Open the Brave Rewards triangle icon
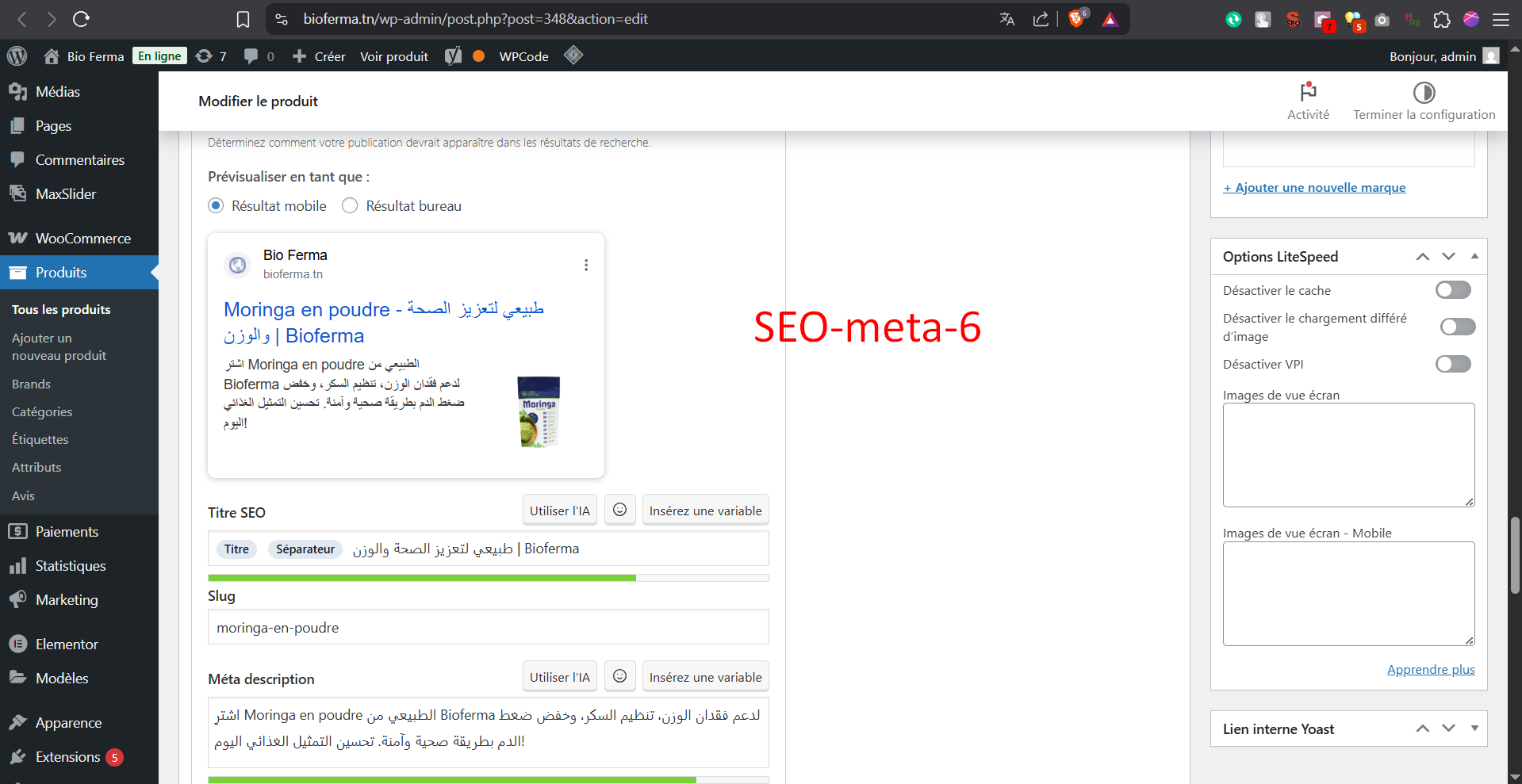 1110,19
